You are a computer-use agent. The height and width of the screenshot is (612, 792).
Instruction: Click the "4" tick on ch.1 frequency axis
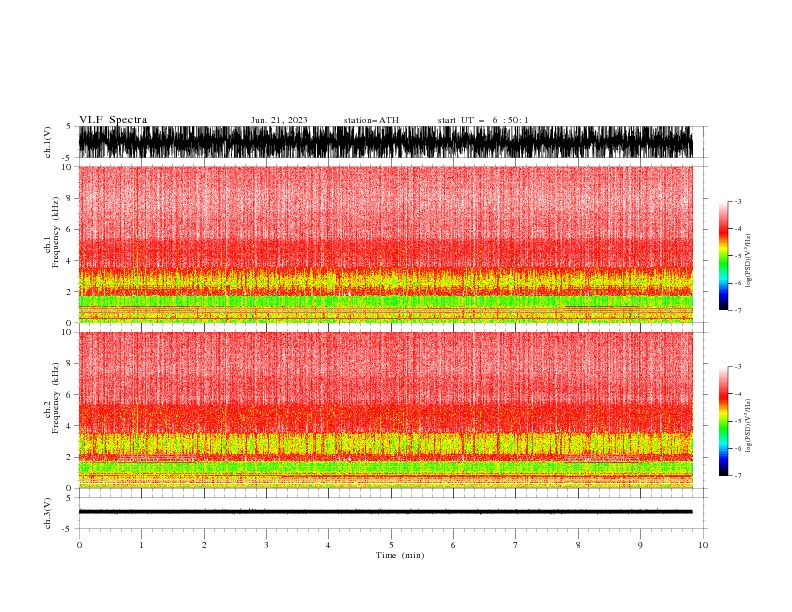pyautogui.click(x=69, y=261)
